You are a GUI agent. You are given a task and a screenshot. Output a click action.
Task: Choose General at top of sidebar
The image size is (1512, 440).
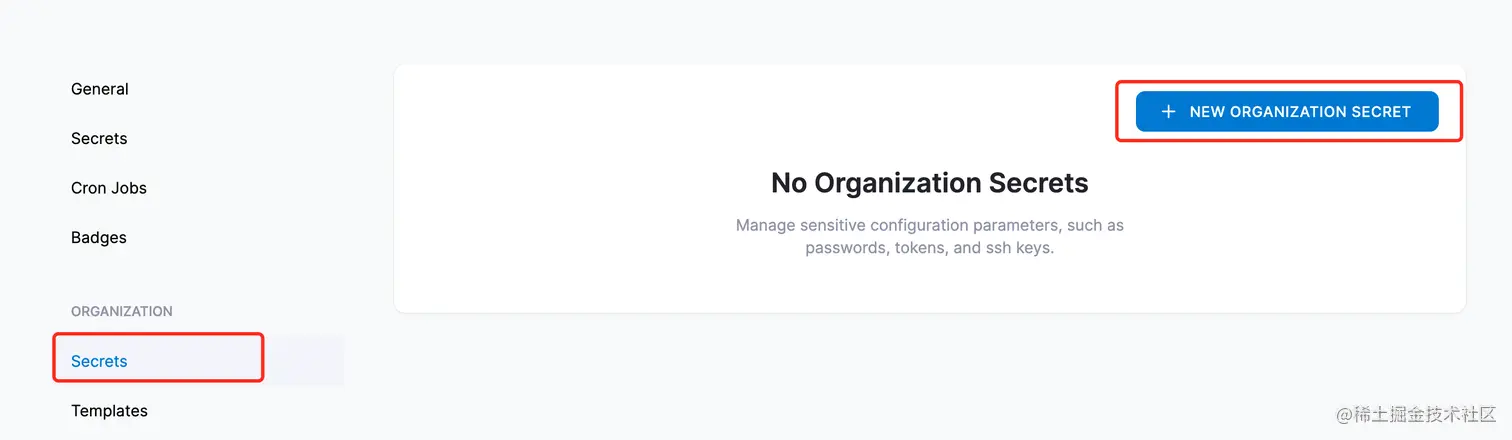click(x=100, y=89)
